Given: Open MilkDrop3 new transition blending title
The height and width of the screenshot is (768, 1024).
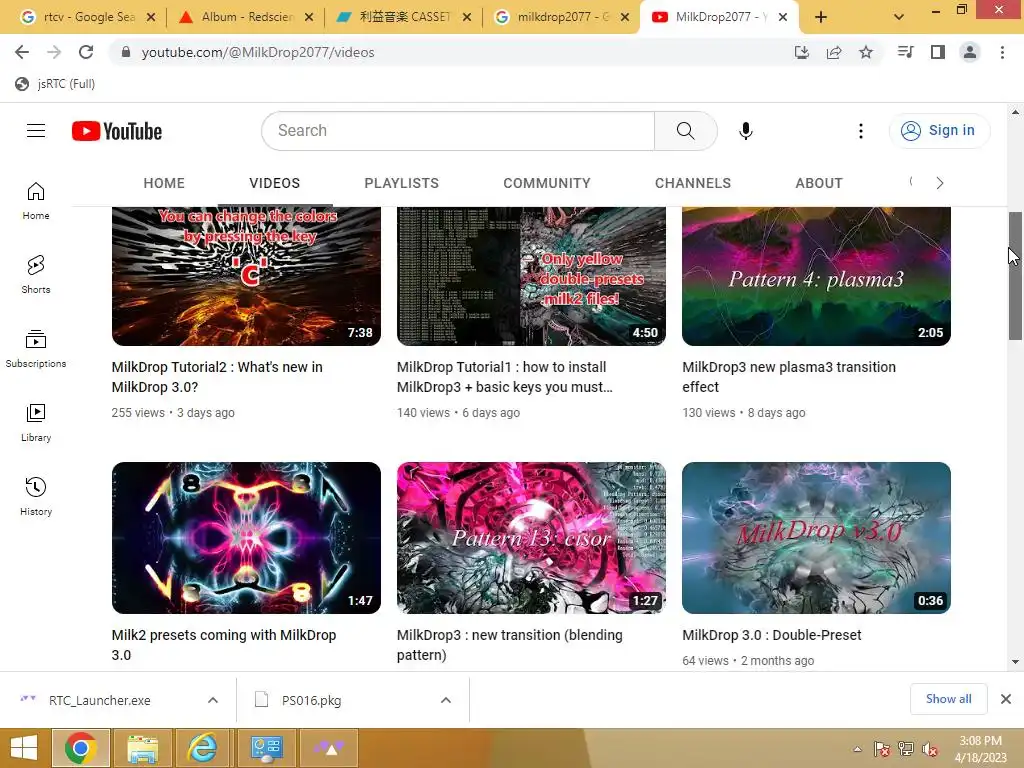Looking at the screenshot, I should [x=509, y=645].
